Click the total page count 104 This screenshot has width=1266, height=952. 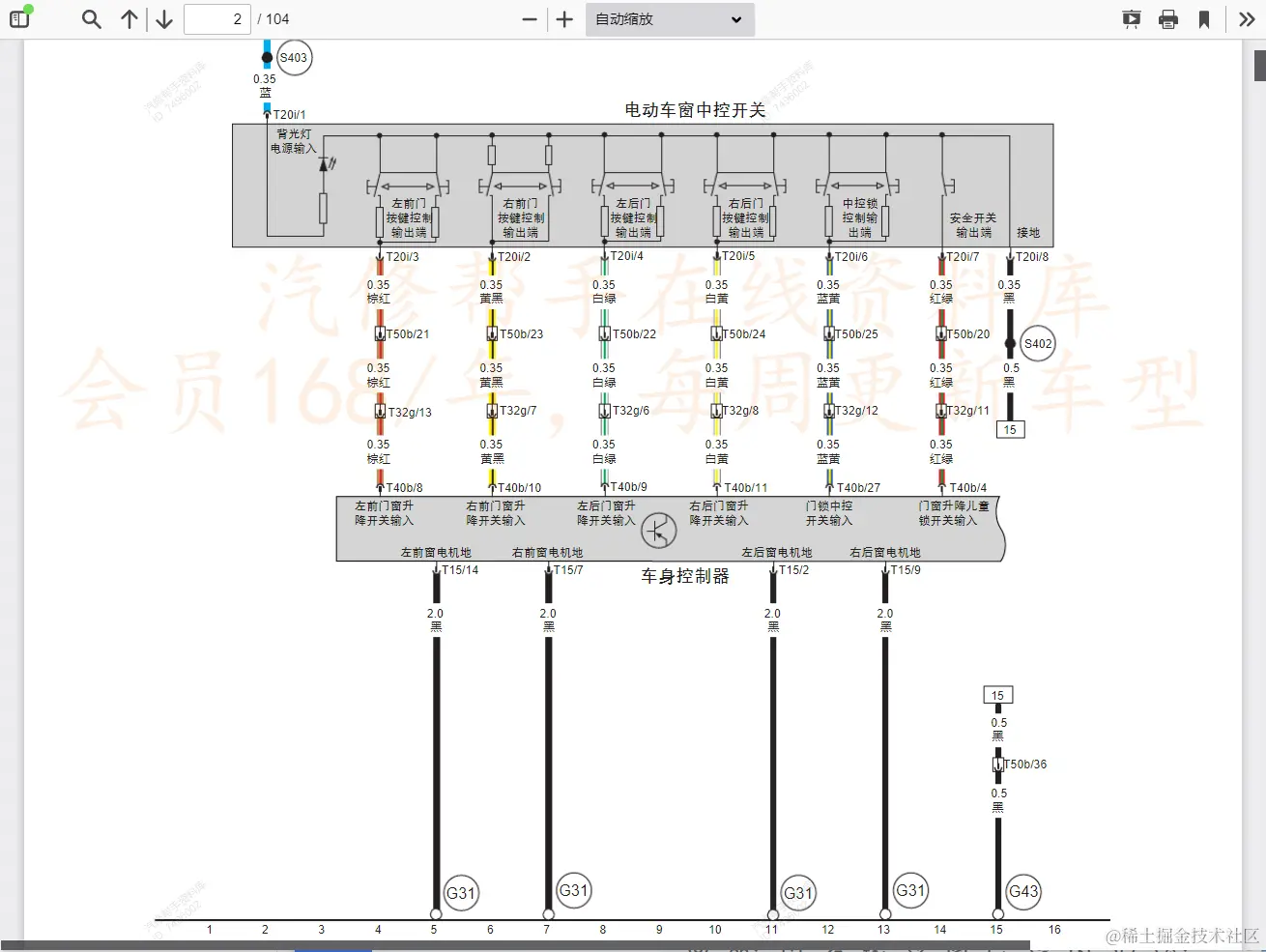[x=277, y=19]
